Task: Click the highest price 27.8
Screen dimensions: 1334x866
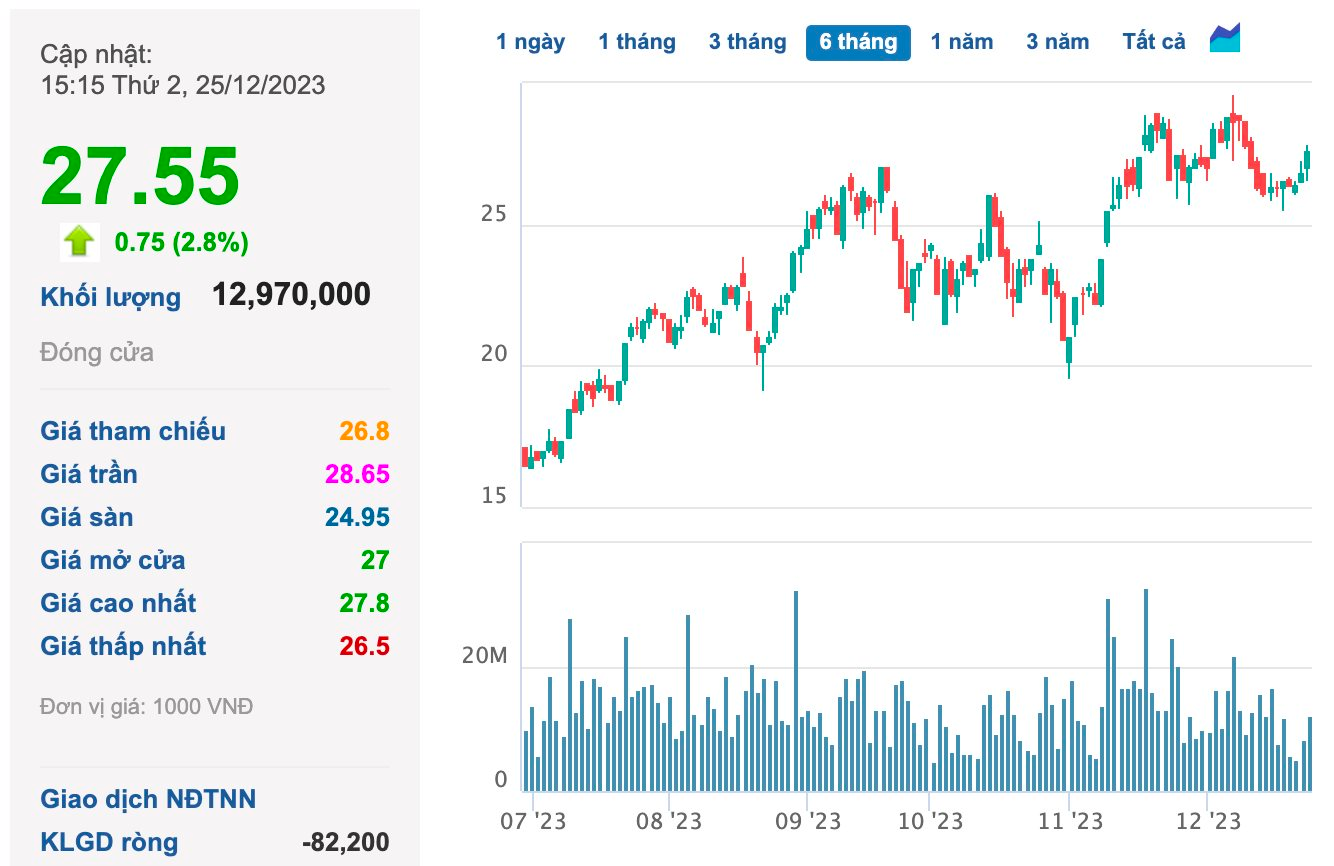Action: (364, 603)
